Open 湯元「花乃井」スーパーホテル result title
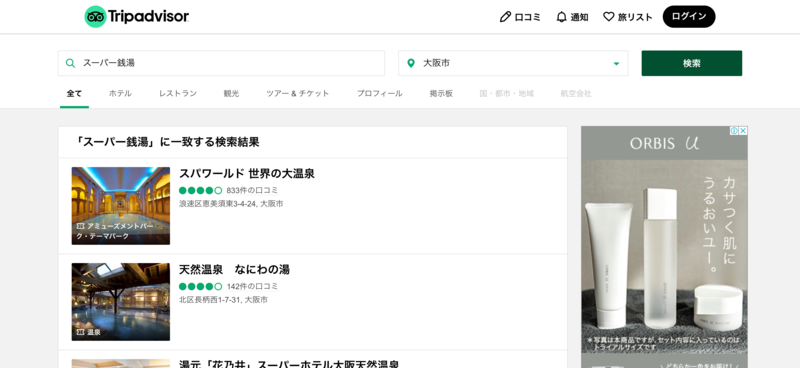800x368 pixels. [289, 364]
